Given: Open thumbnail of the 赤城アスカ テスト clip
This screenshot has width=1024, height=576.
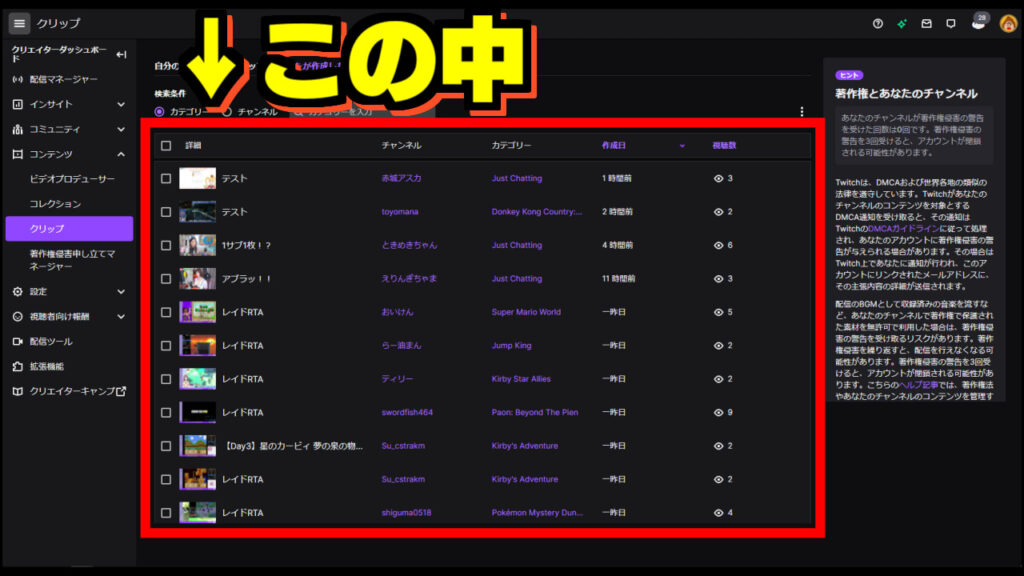Looking at the screenshot, I should click(x=197, y=178).
